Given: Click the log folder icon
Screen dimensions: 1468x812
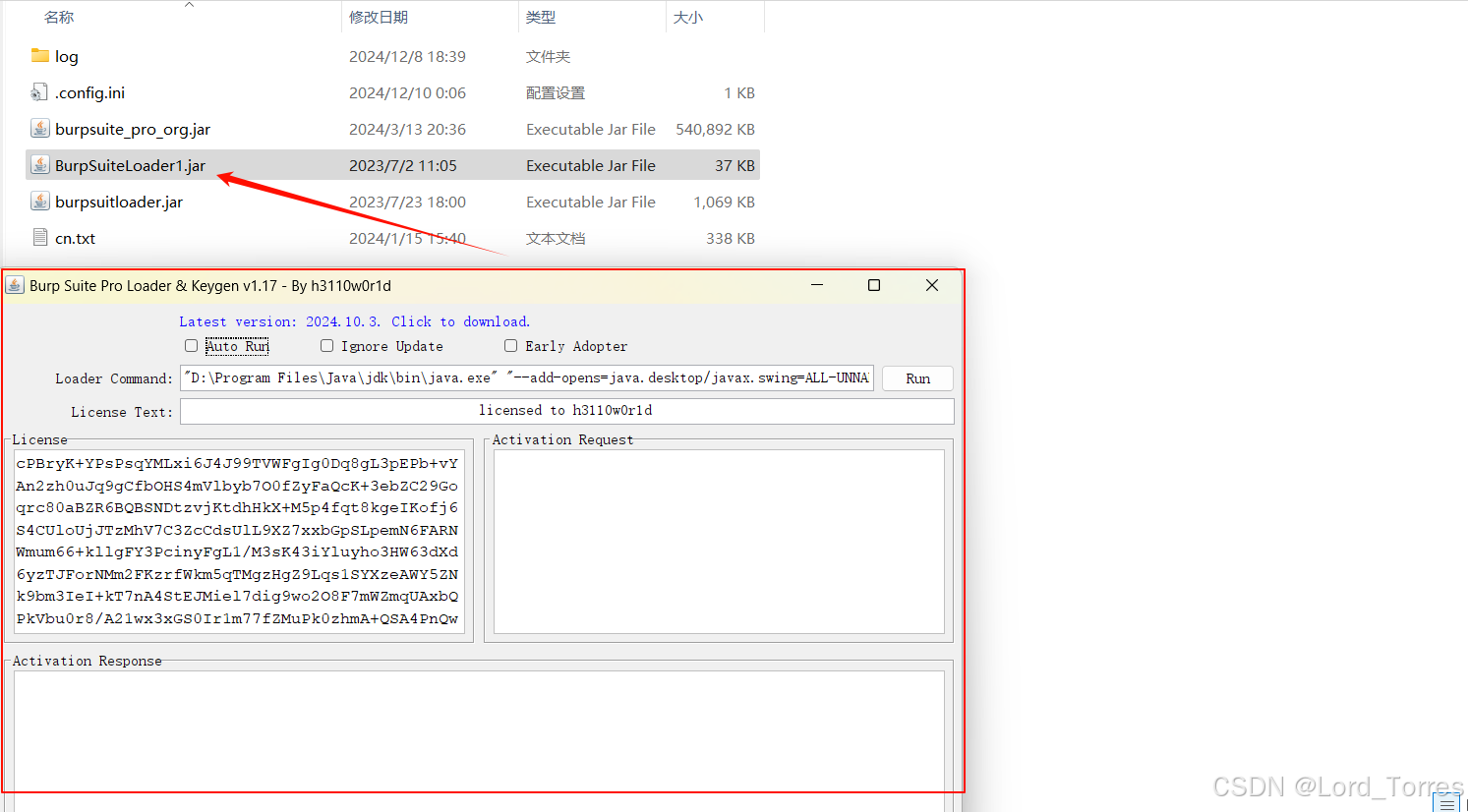Looking at the screenshot, I should click(40, 56).
